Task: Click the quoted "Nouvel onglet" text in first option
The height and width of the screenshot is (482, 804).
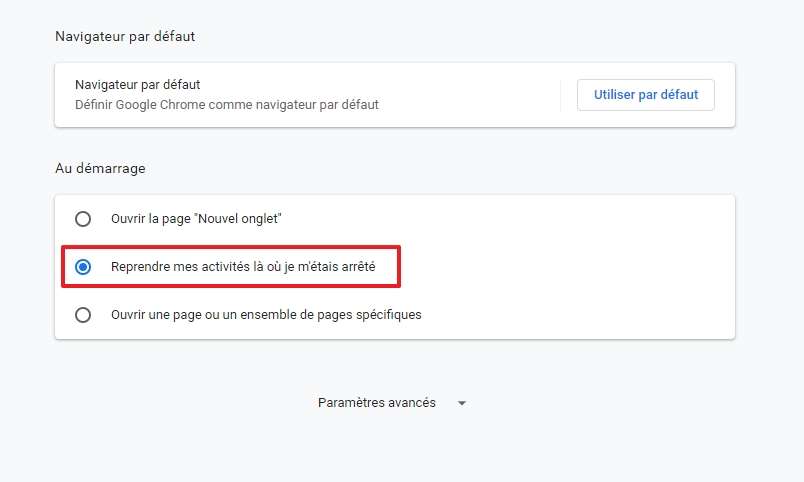Action: [x=240, y=219]
